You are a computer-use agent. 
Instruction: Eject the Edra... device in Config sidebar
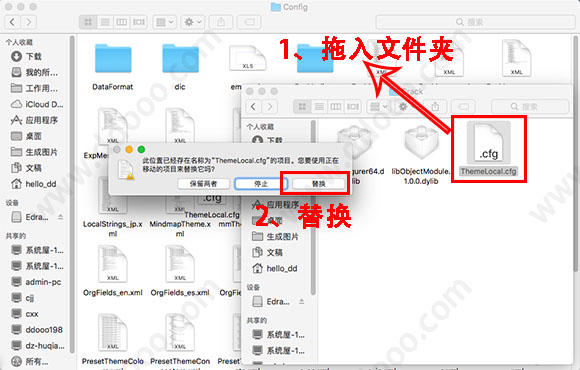coord(61,217)
